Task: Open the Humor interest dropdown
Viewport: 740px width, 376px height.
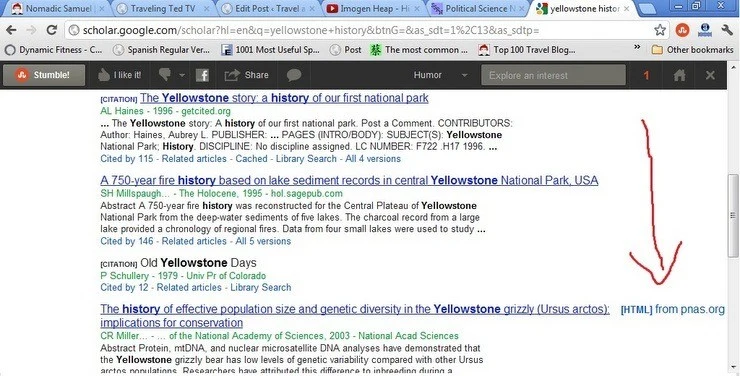Action: 440,75
